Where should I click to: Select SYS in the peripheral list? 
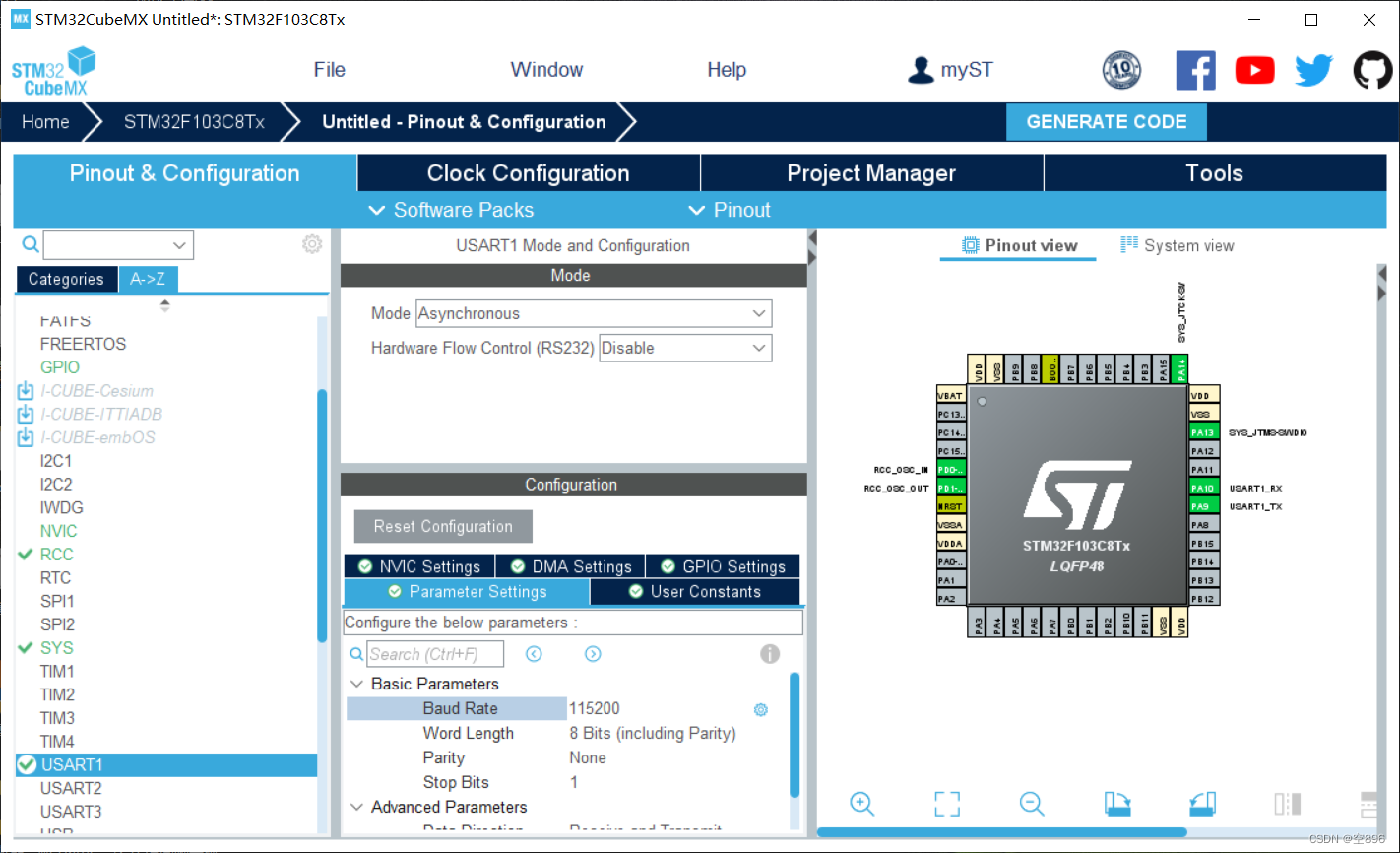coord(56,648)
